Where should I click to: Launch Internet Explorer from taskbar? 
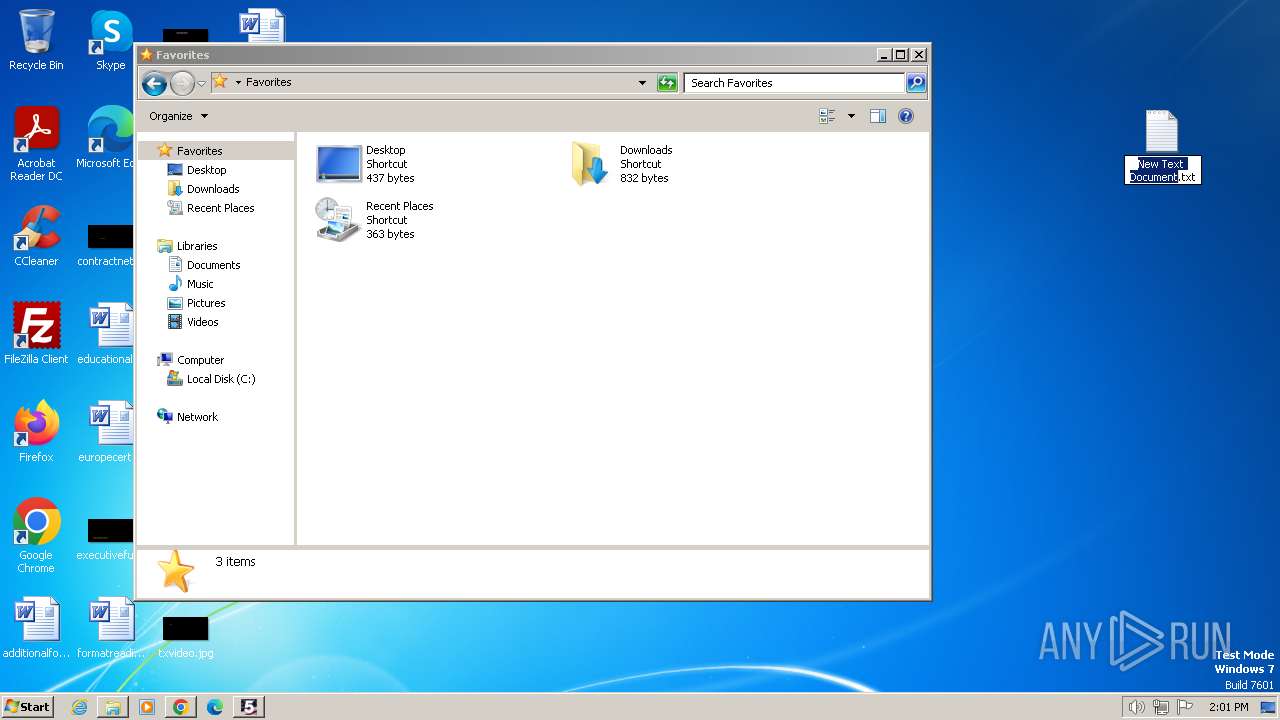coord(79,707)
